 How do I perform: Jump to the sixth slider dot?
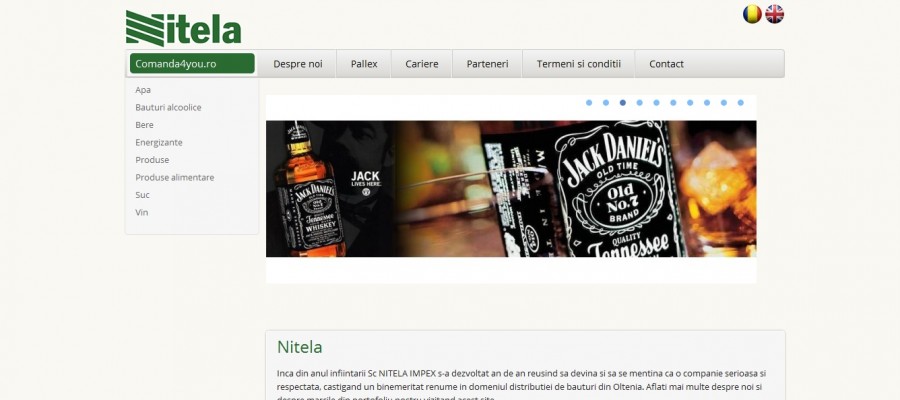tap(673, 103)
